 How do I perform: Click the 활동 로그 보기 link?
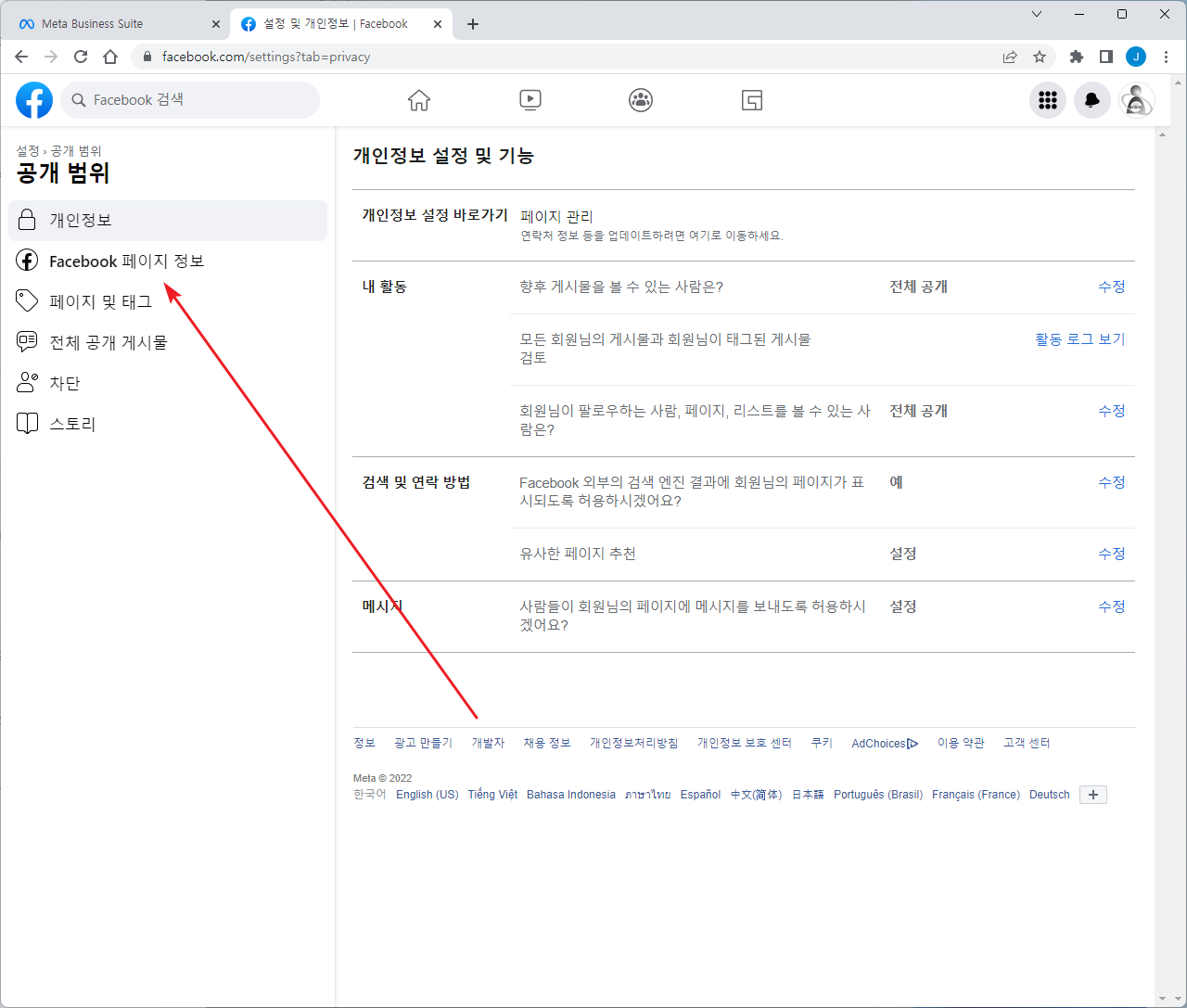[x=1080, y=339]
